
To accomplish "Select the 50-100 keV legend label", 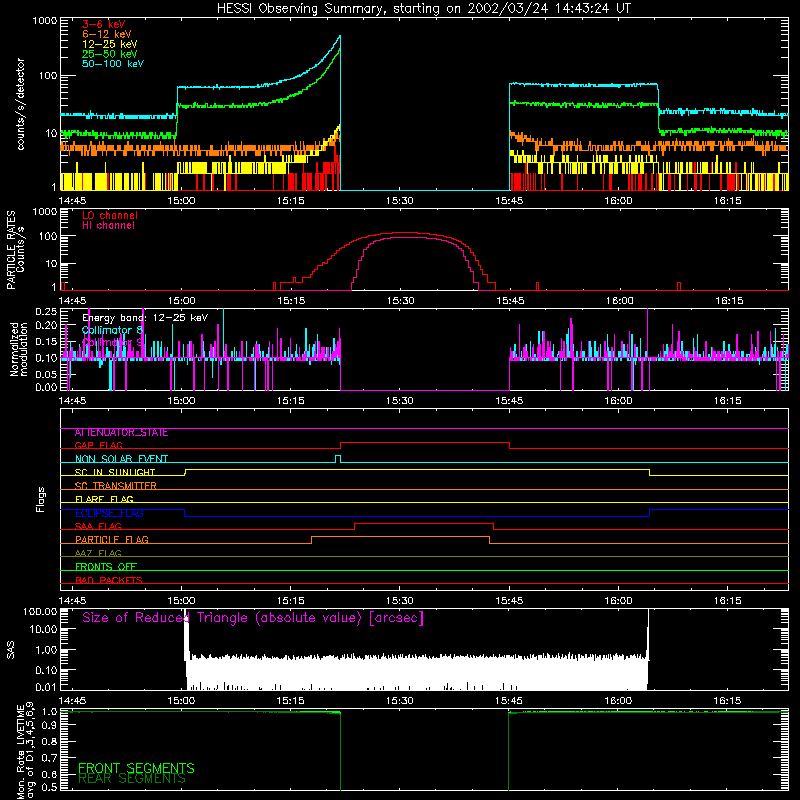I will pos(113,64).
